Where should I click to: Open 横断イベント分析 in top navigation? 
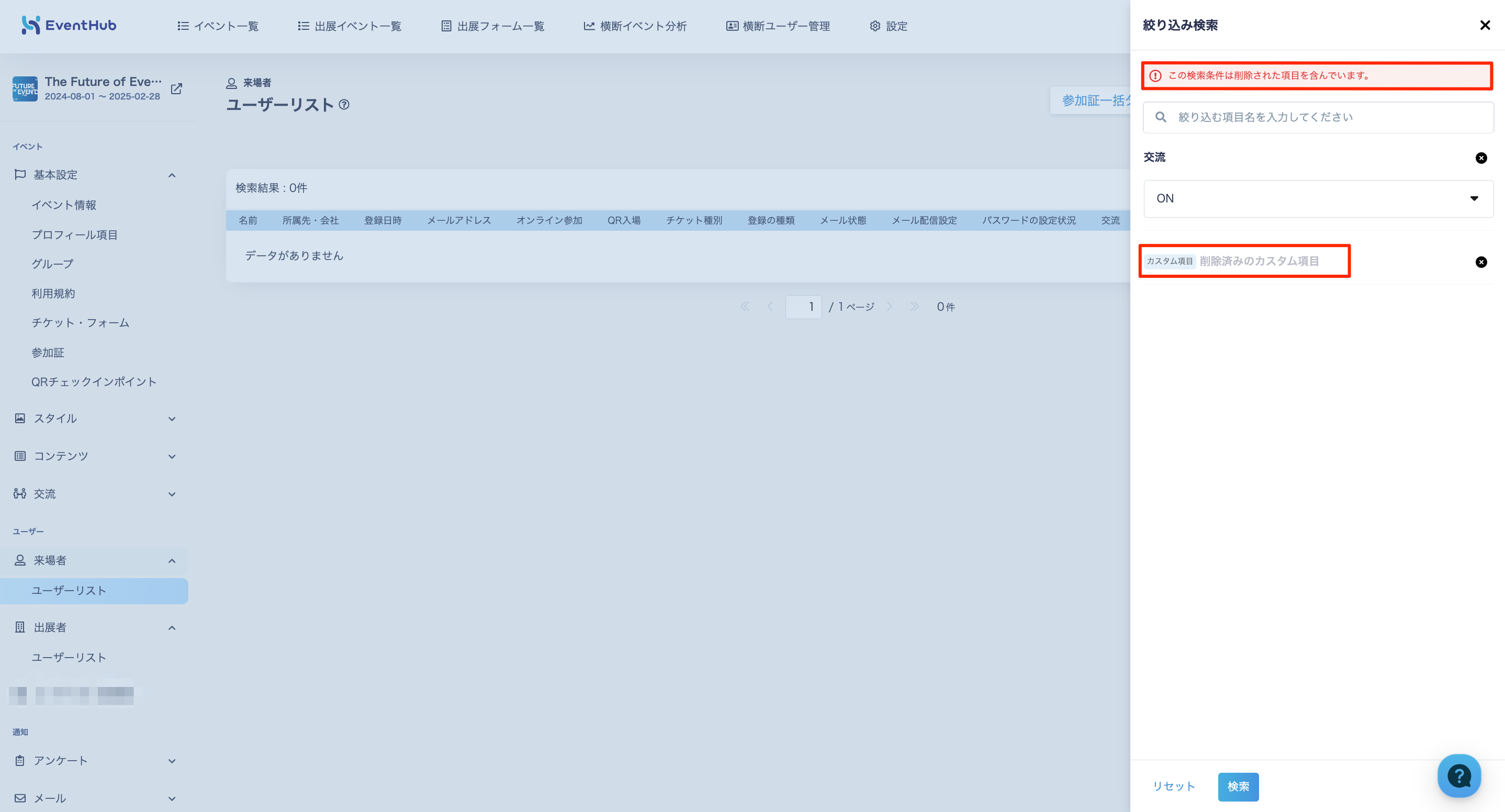(635, 26)
